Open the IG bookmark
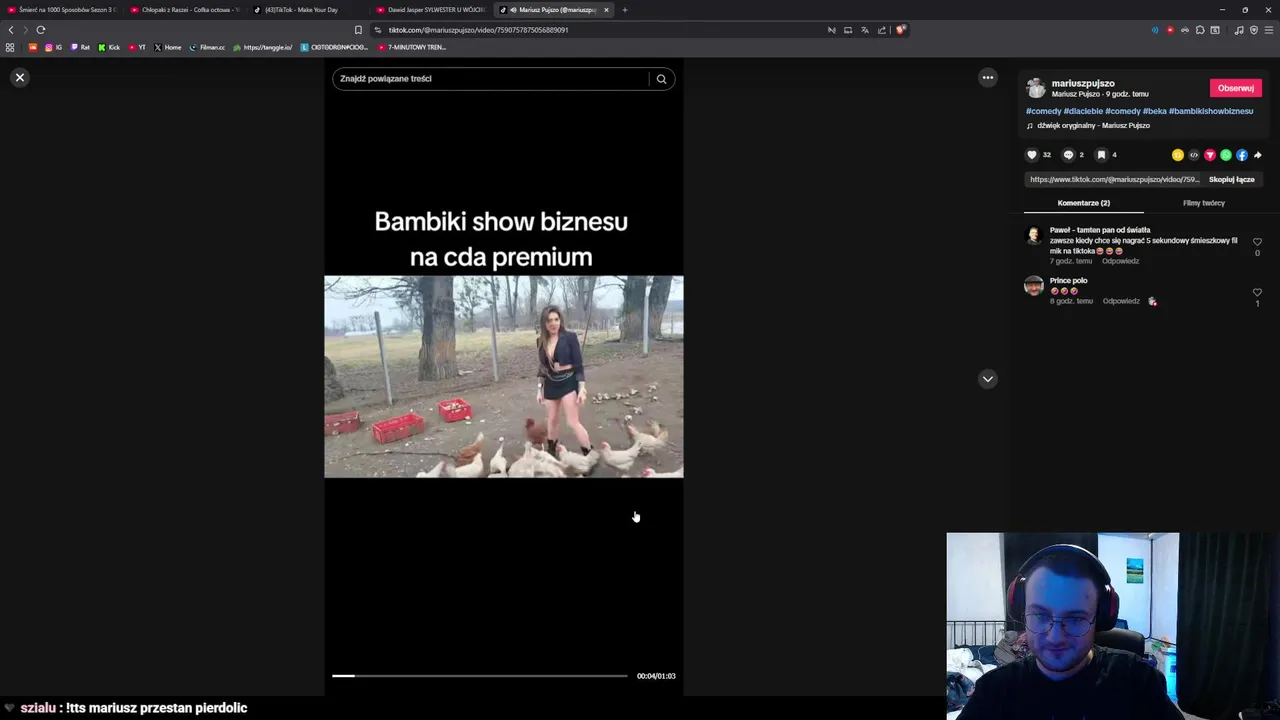 coord(53,47)
